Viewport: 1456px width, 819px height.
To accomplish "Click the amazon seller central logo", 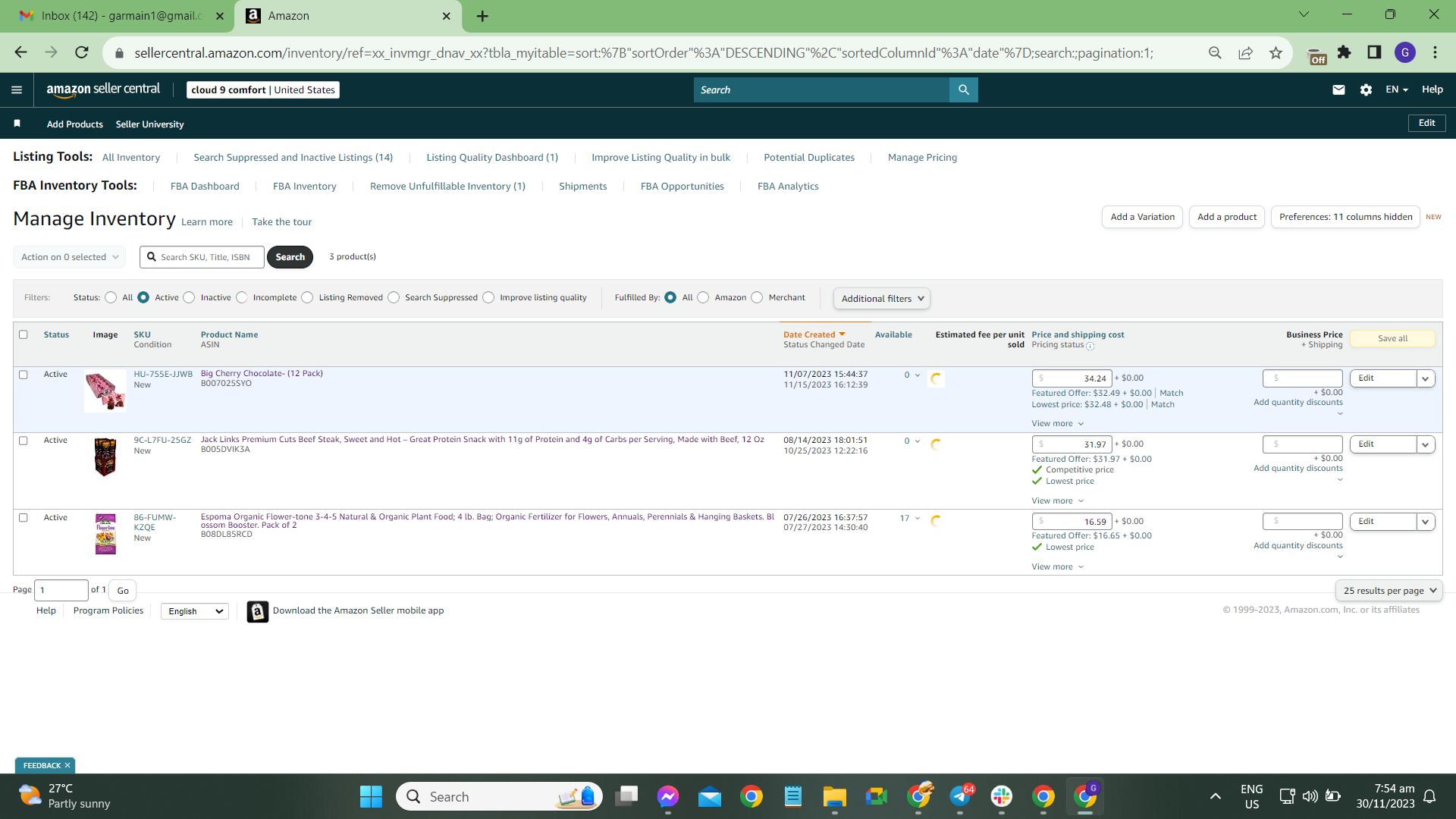I will pos(103,89).
